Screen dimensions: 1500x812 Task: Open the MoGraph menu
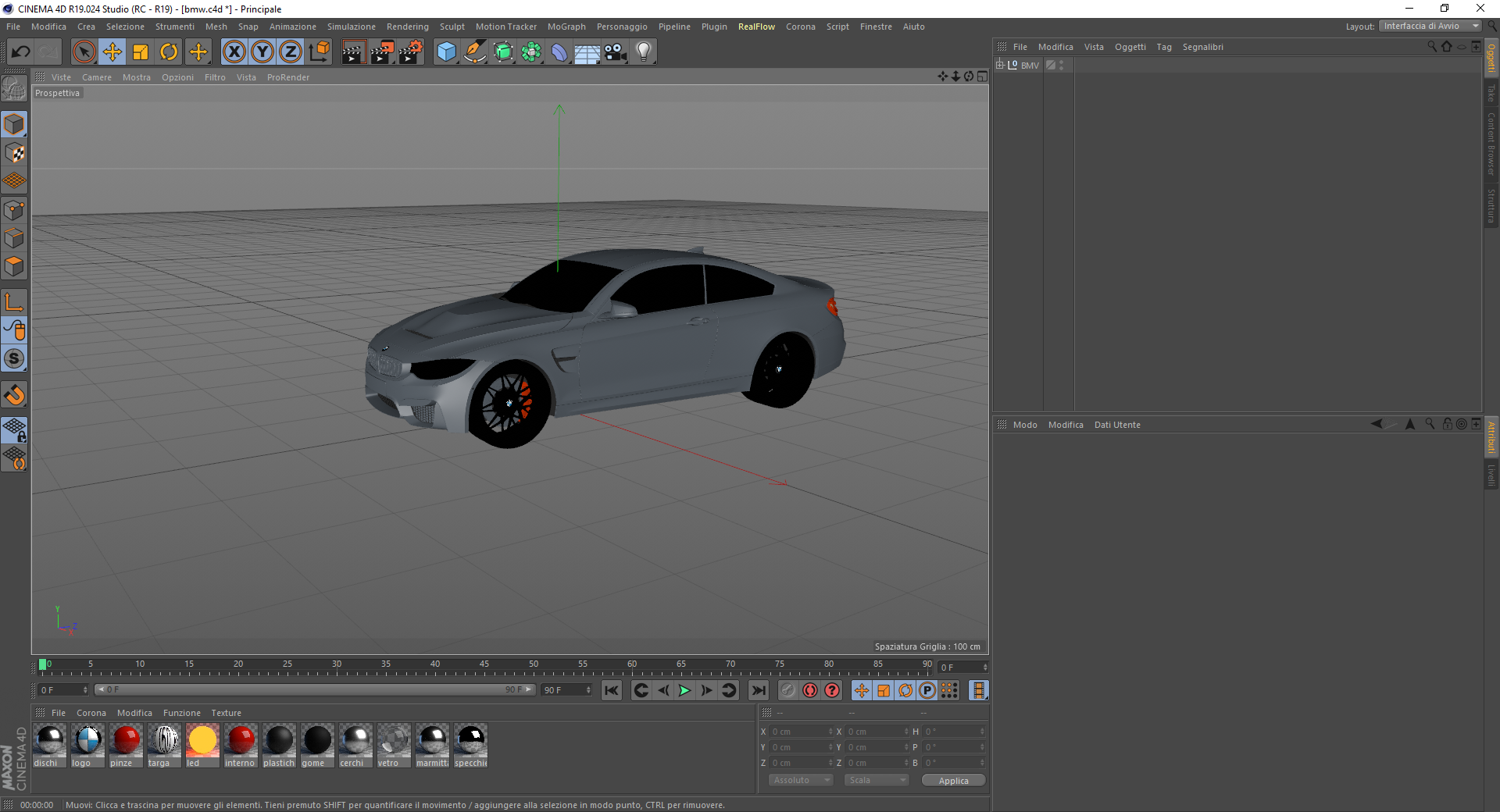pyautogui.click(x=566, y=27)
